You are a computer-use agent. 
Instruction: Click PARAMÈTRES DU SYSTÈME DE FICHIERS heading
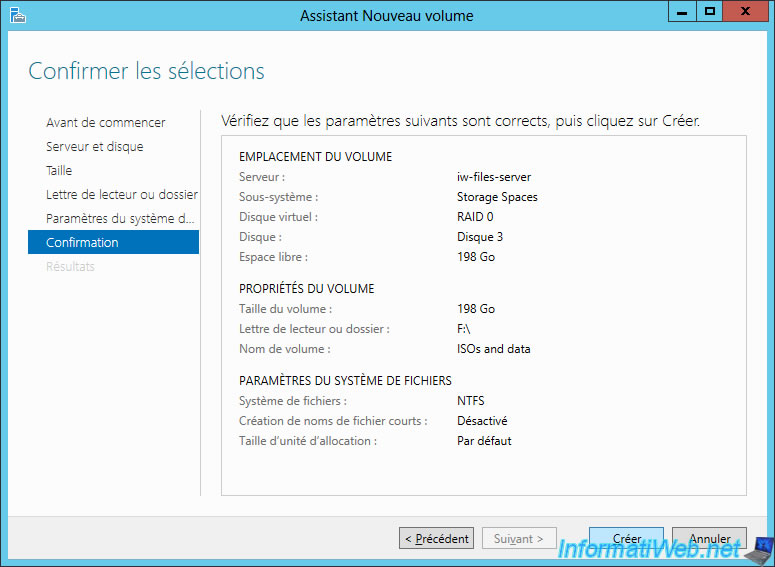[x=345, y=381]
